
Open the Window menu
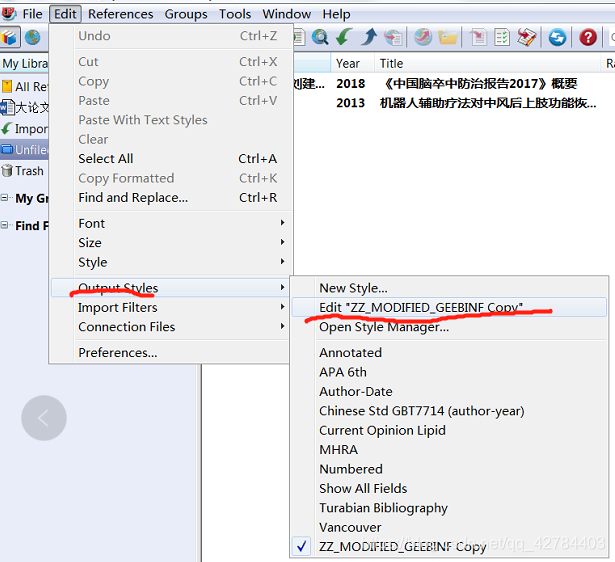coord(287,14)
